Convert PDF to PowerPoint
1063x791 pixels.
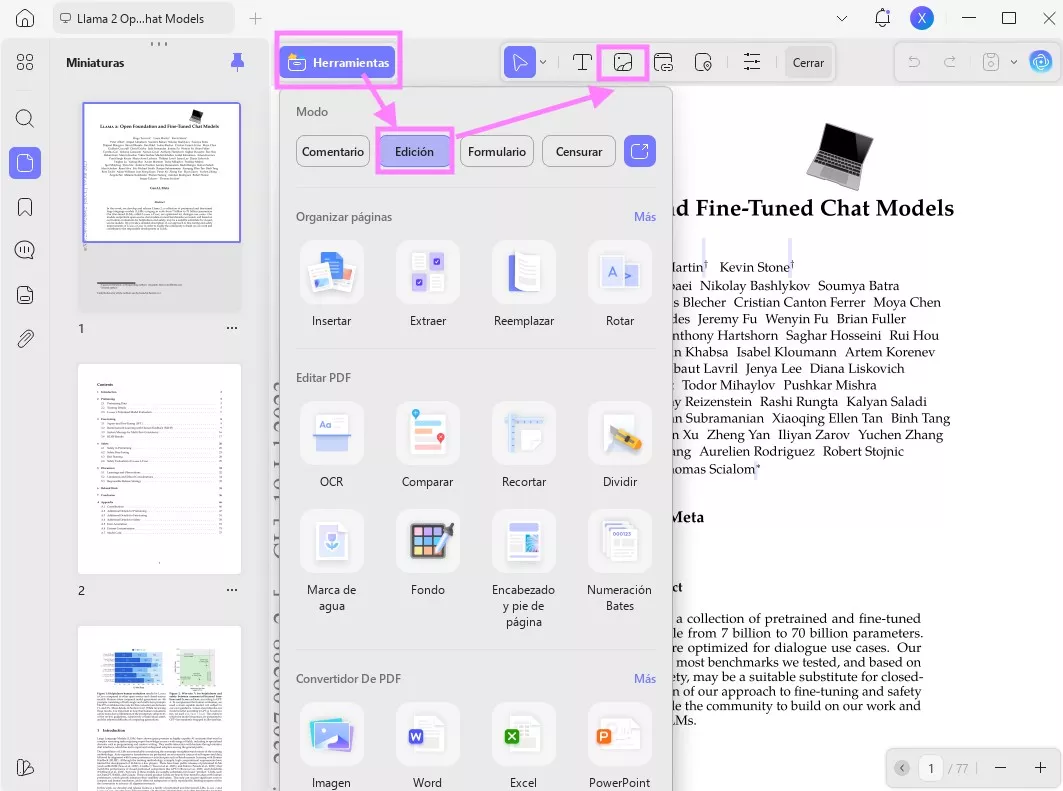coord(620,746)
